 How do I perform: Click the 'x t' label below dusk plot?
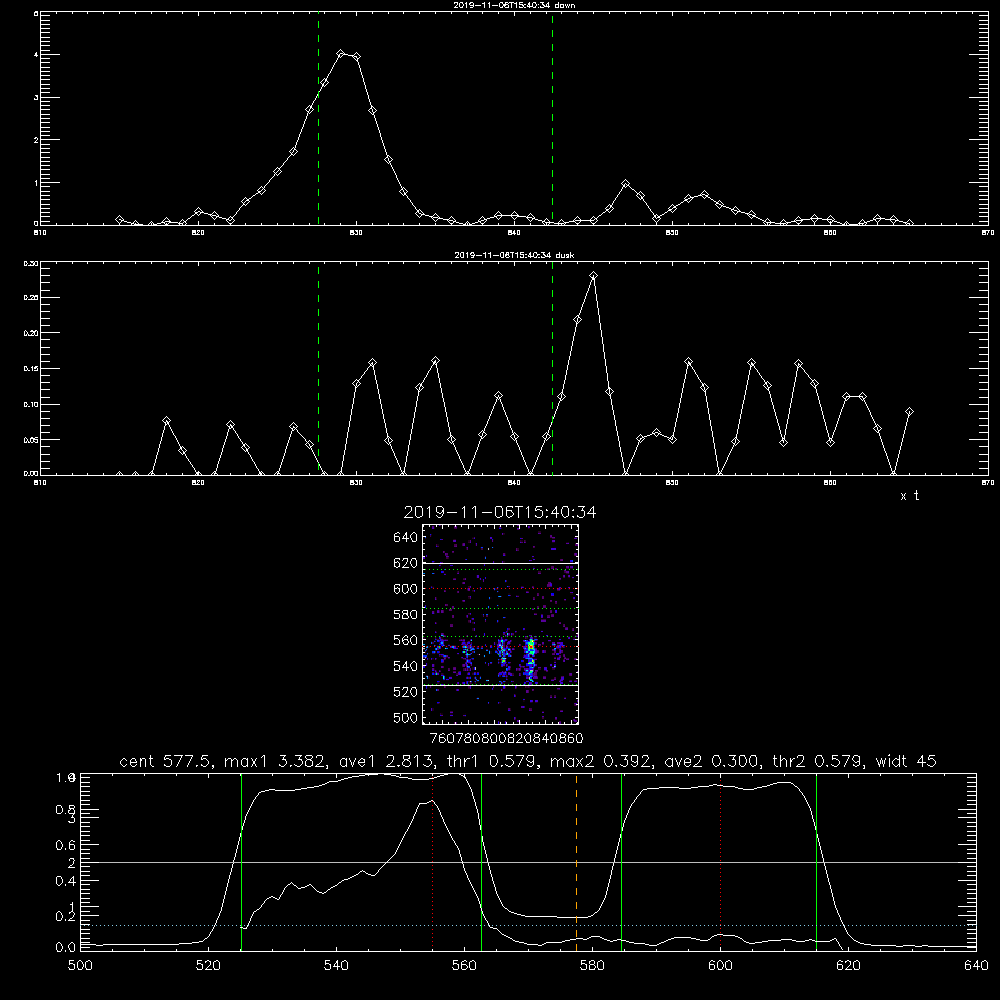909,496
